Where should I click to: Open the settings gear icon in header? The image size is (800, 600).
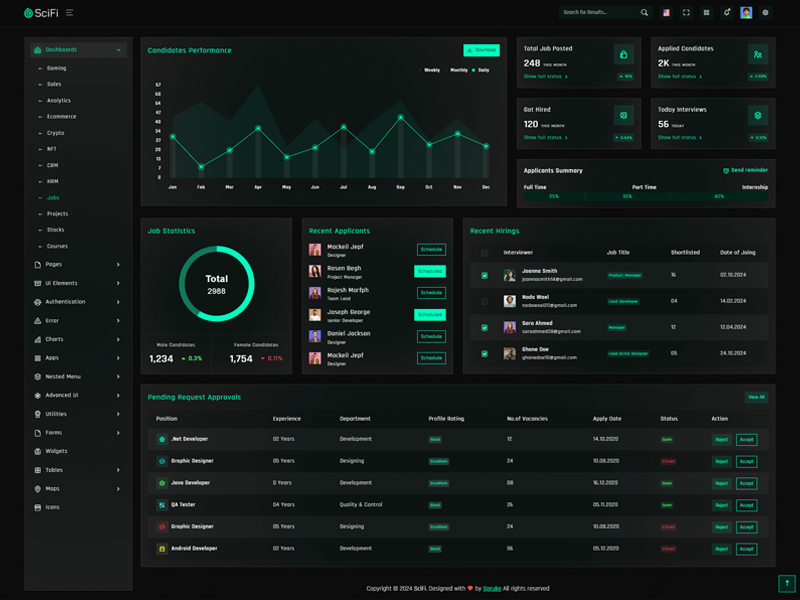(x=766, y=13)
